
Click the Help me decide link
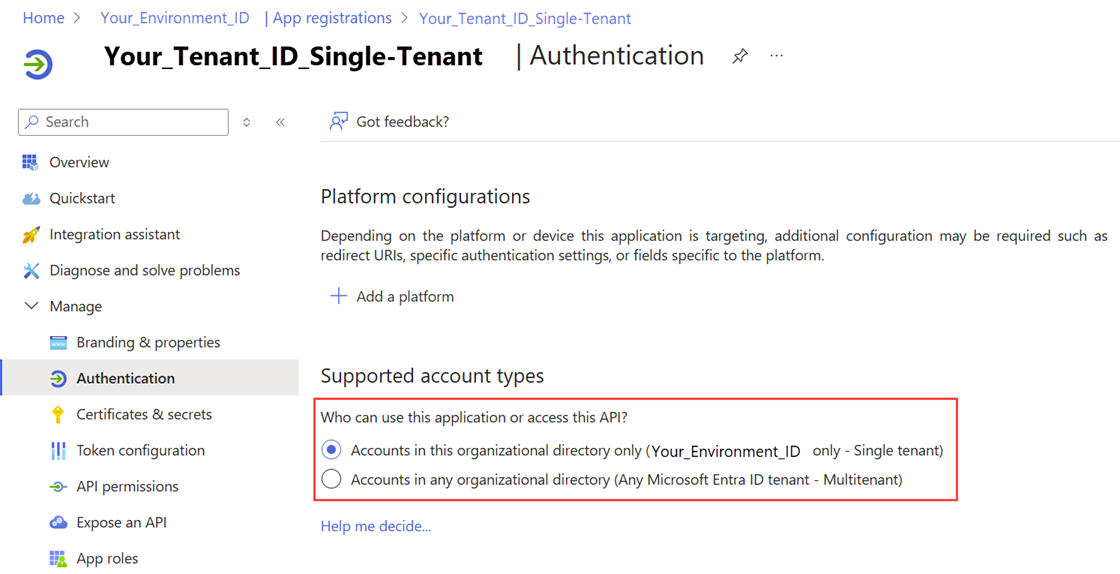coord(376,526)
